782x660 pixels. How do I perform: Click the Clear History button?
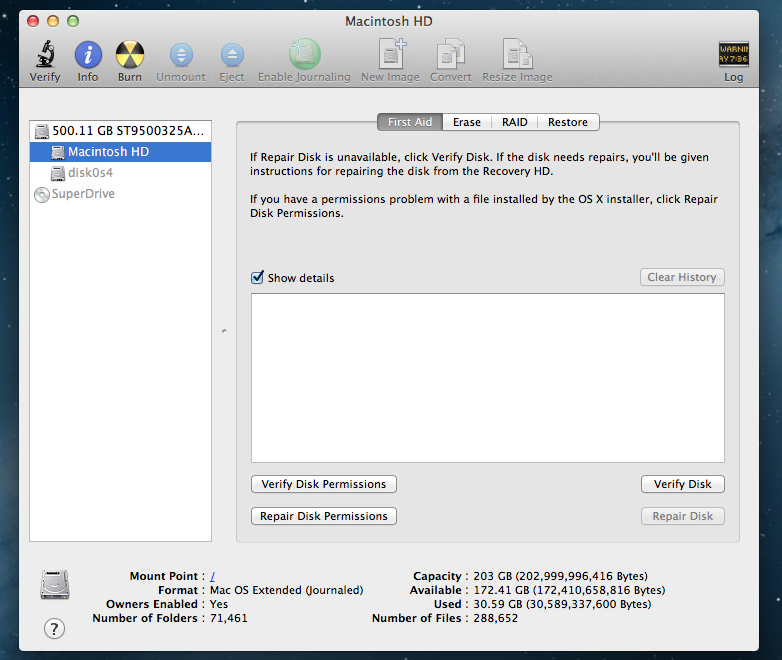coord(682,277)
